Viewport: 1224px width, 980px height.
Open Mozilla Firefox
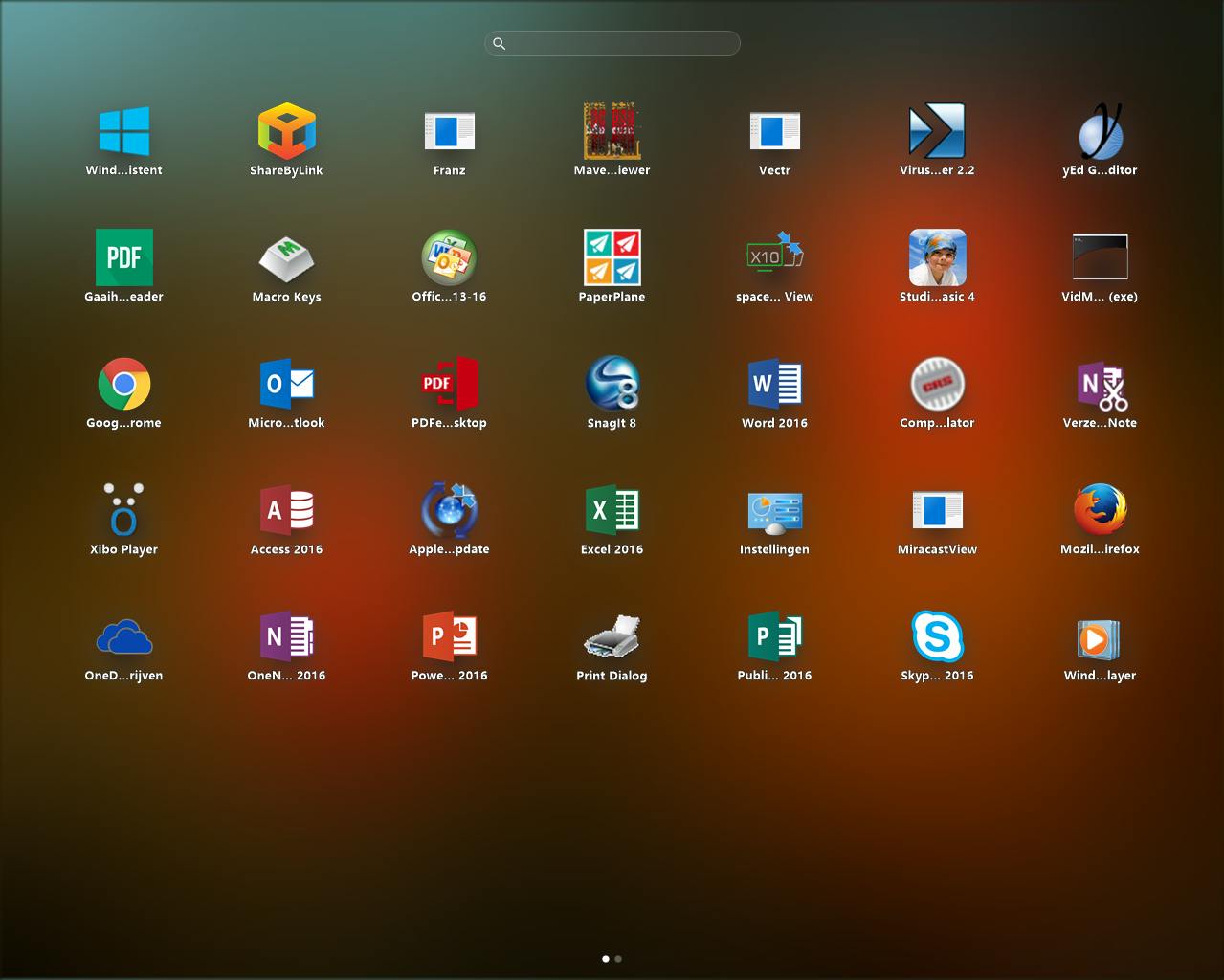click(1101, 509)
